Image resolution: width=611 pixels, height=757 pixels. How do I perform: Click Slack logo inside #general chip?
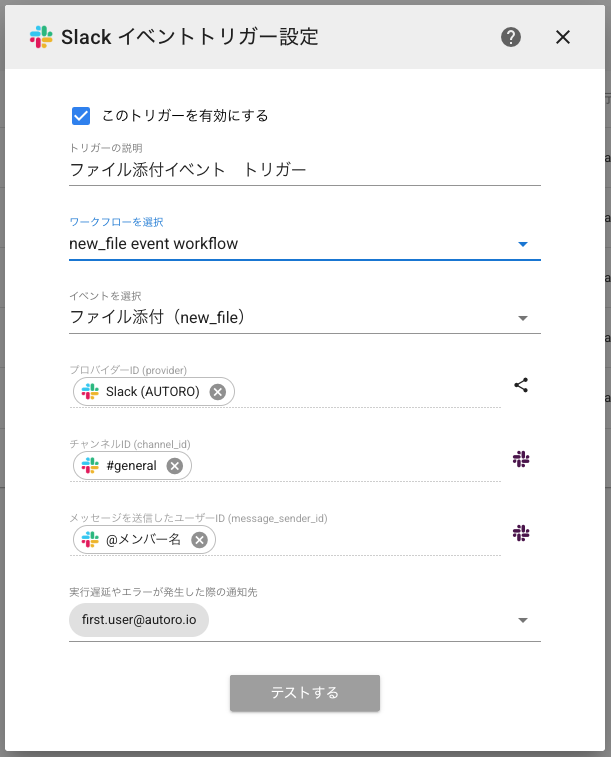coord(90,466)
